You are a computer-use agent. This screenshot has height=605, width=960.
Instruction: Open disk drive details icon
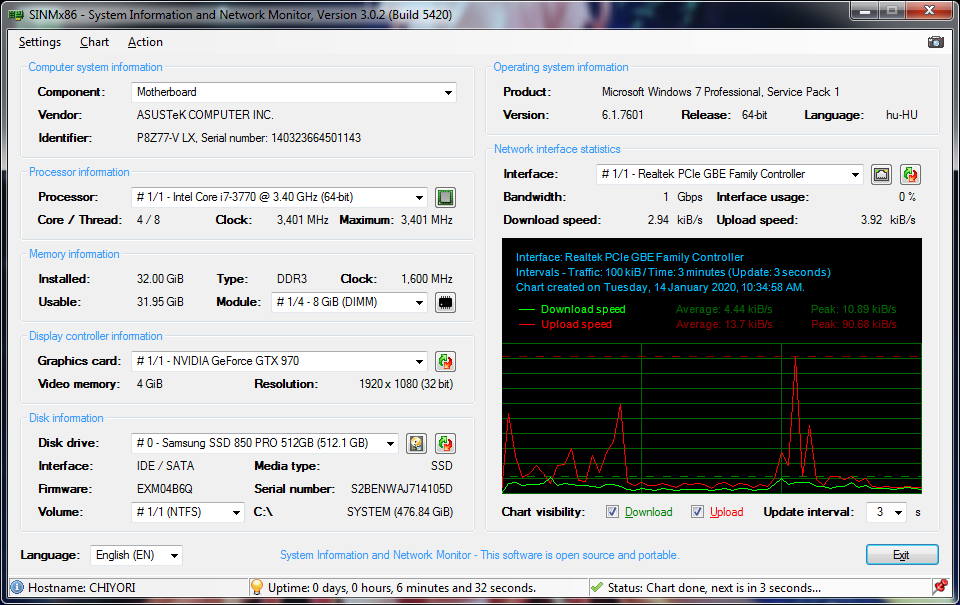click(416, 443)
